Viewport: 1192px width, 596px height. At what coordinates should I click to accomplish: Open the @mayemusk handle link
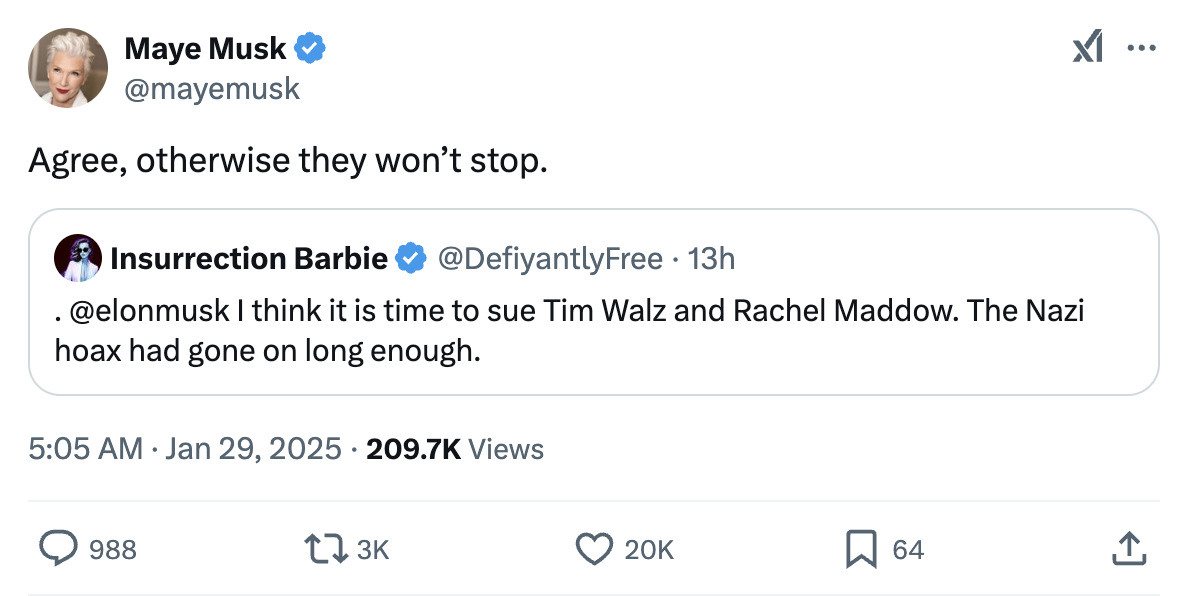(x=212, y=88)
